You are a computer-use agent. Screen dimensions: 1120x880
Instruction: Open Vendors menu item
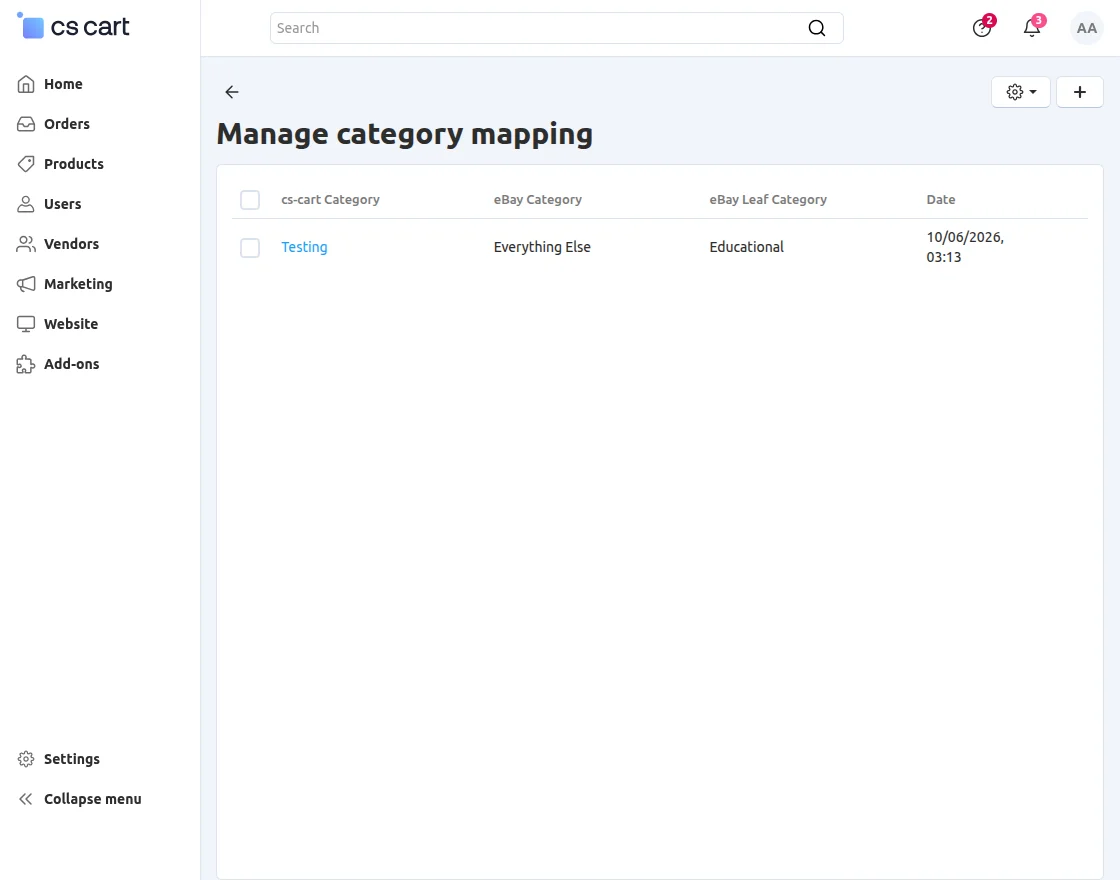[x=71, y=244]
